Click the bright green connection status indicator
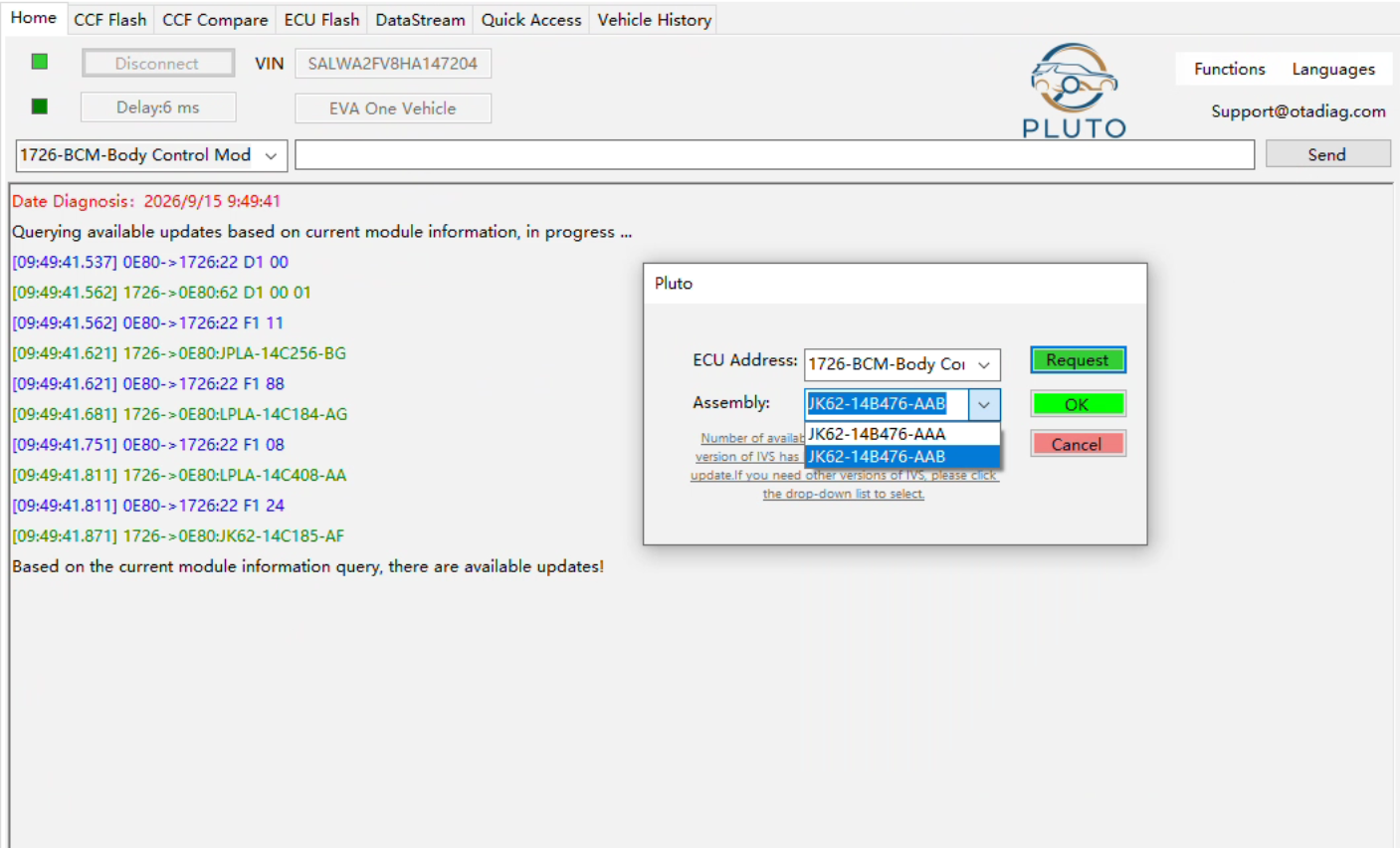The width and height of the screenshot is (1400, 848). click(x=40, y=62)
